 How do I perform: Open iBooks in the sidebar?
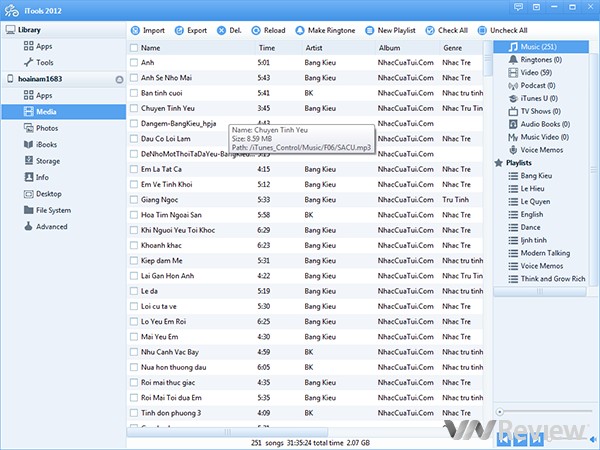point(40,145)
